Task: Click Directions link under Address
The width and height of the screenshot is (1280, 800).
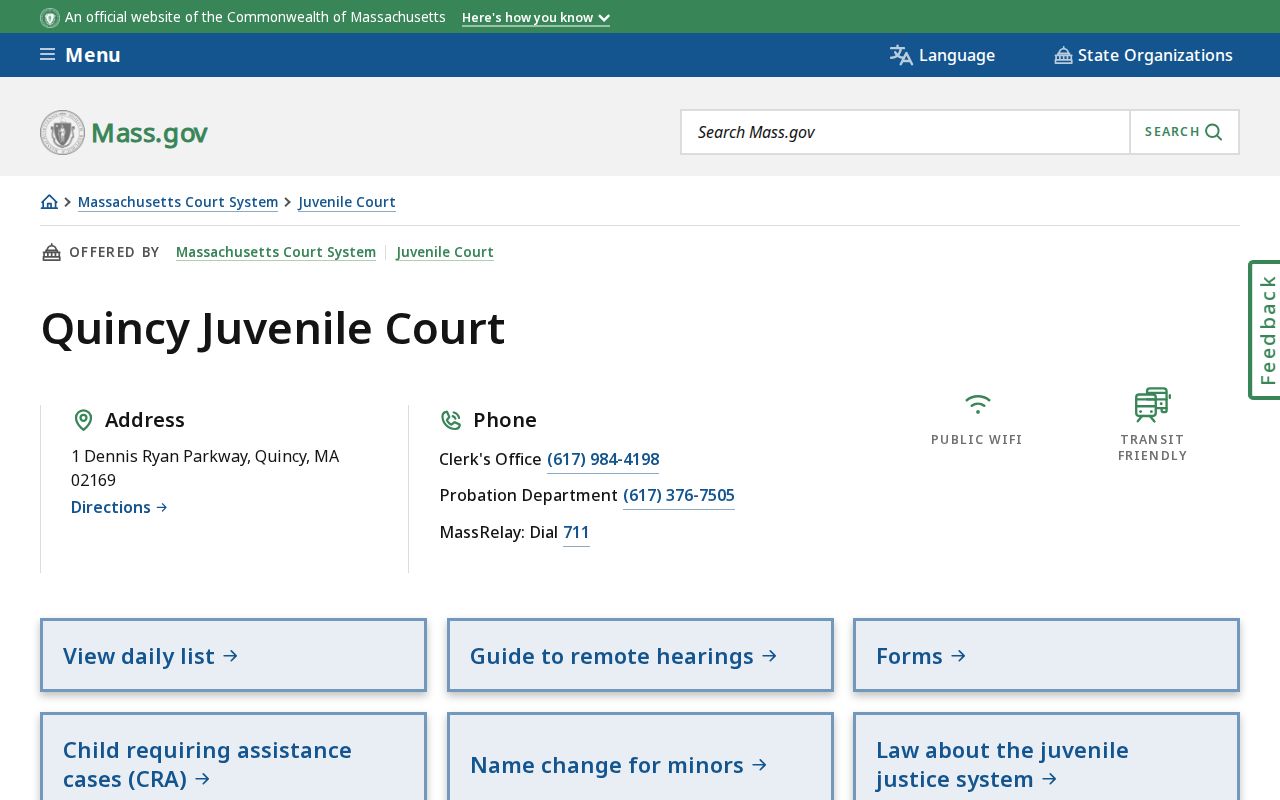Action: (x=119, y=507)
